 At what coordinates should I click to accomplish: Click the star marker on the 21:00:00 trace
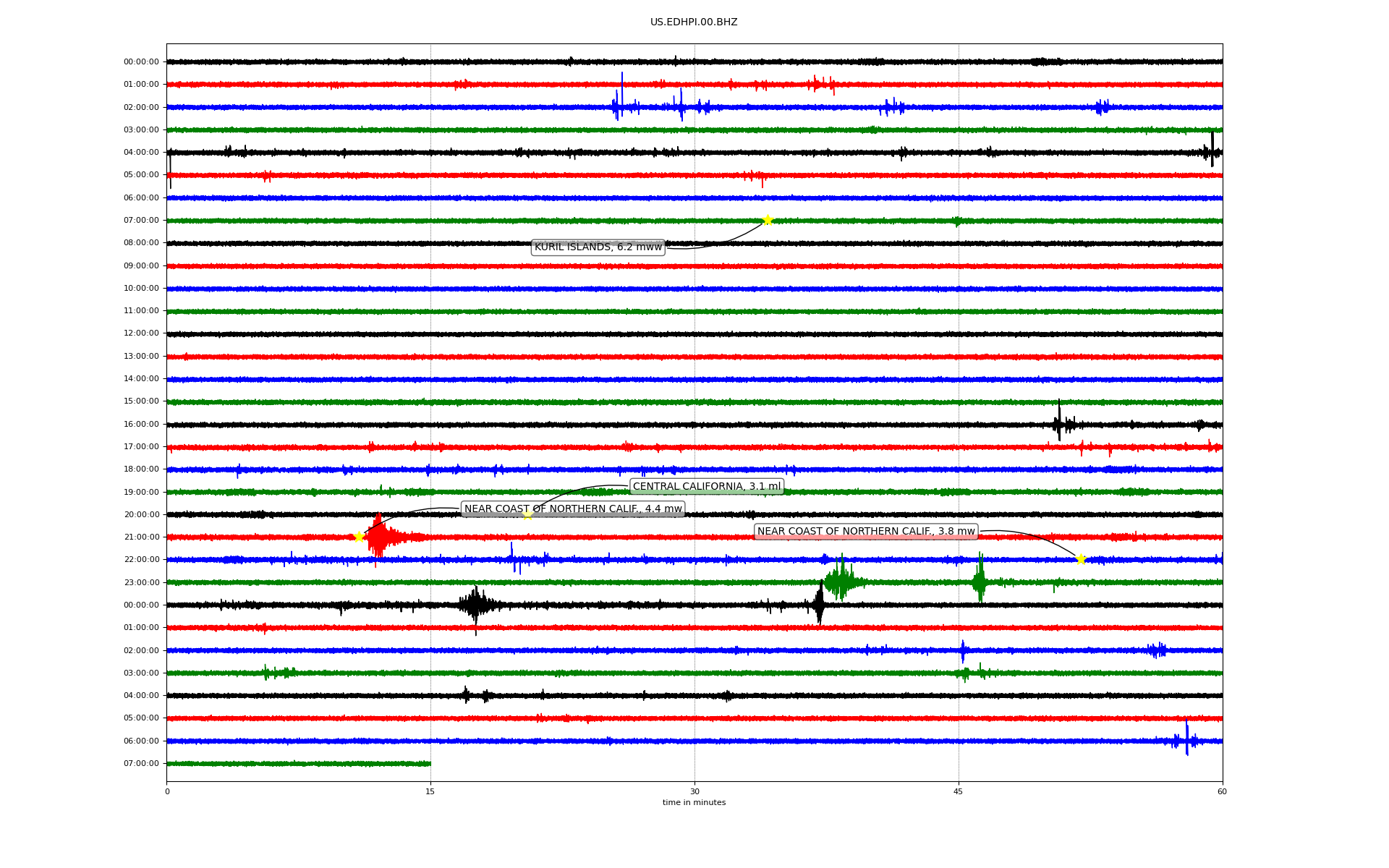point(359,537)
